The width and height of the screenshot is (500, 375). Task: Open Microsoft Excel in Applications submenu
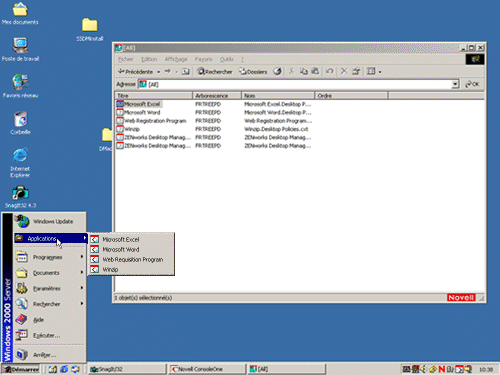(x=131, y=239)
